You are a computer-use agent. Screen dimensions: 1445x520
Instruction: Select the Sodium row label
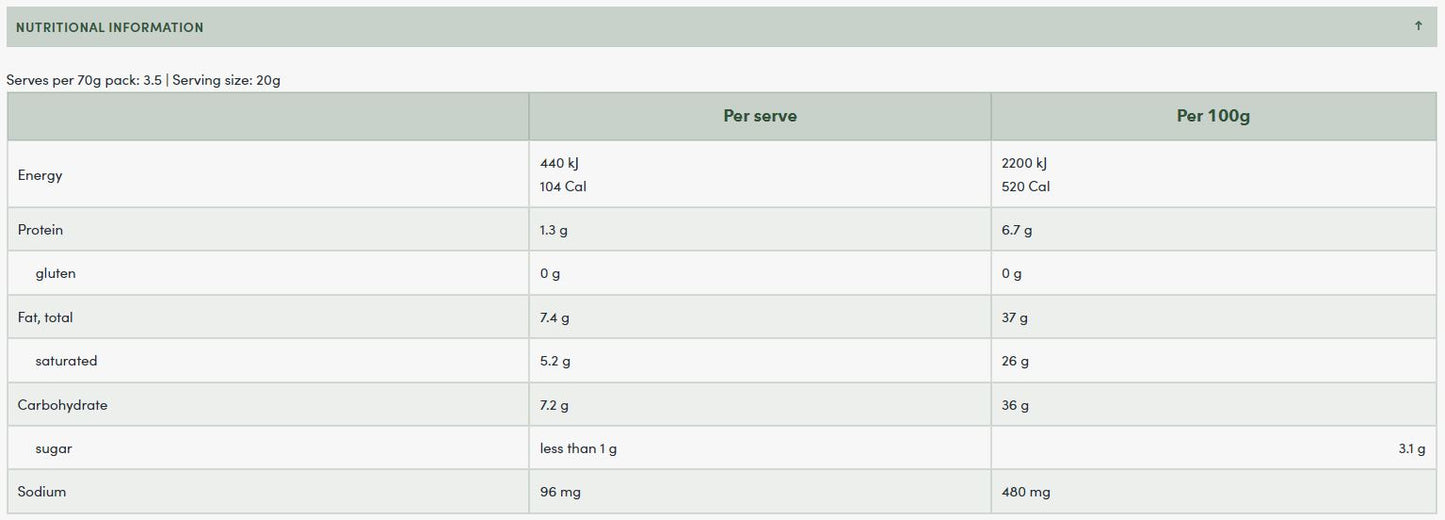coord(42,492)
